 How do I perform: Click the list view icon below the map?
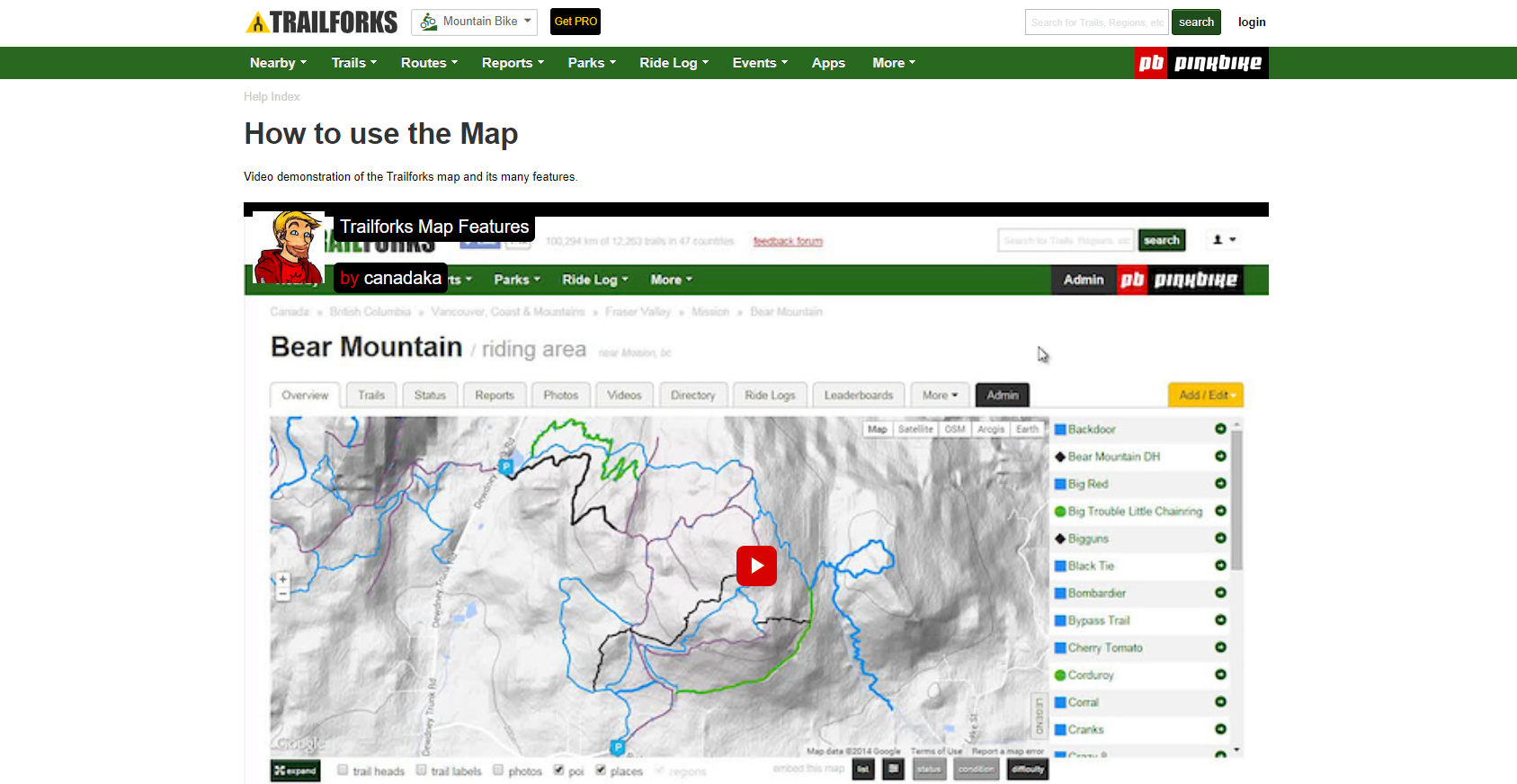click(x=863, y=770)
